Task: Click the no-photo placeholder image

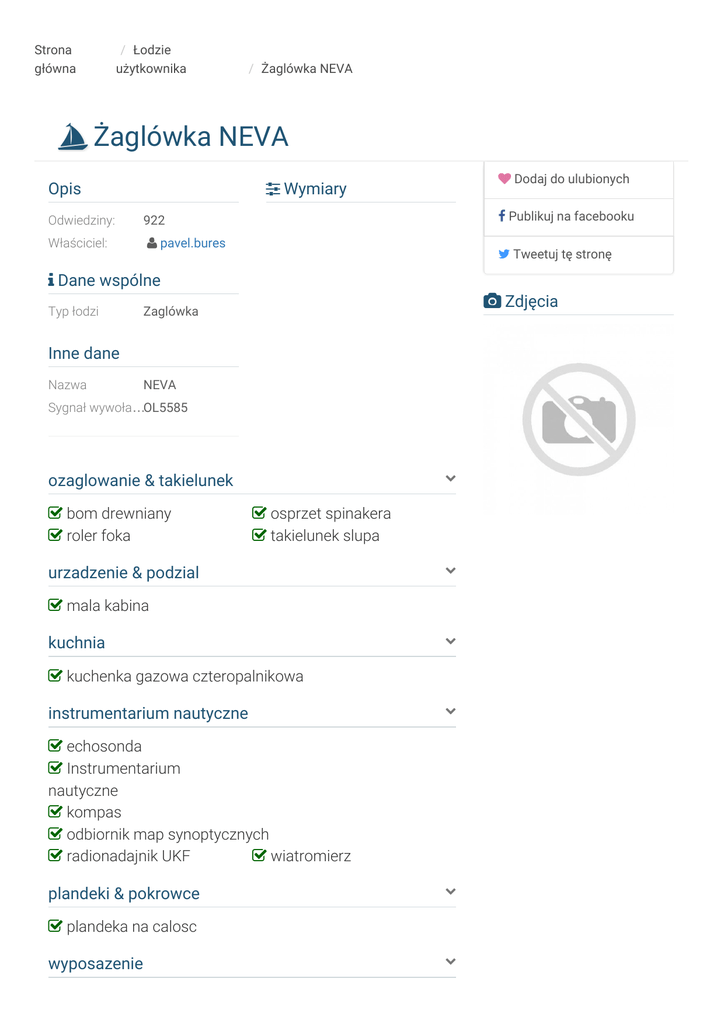Action: pos(578,419)
